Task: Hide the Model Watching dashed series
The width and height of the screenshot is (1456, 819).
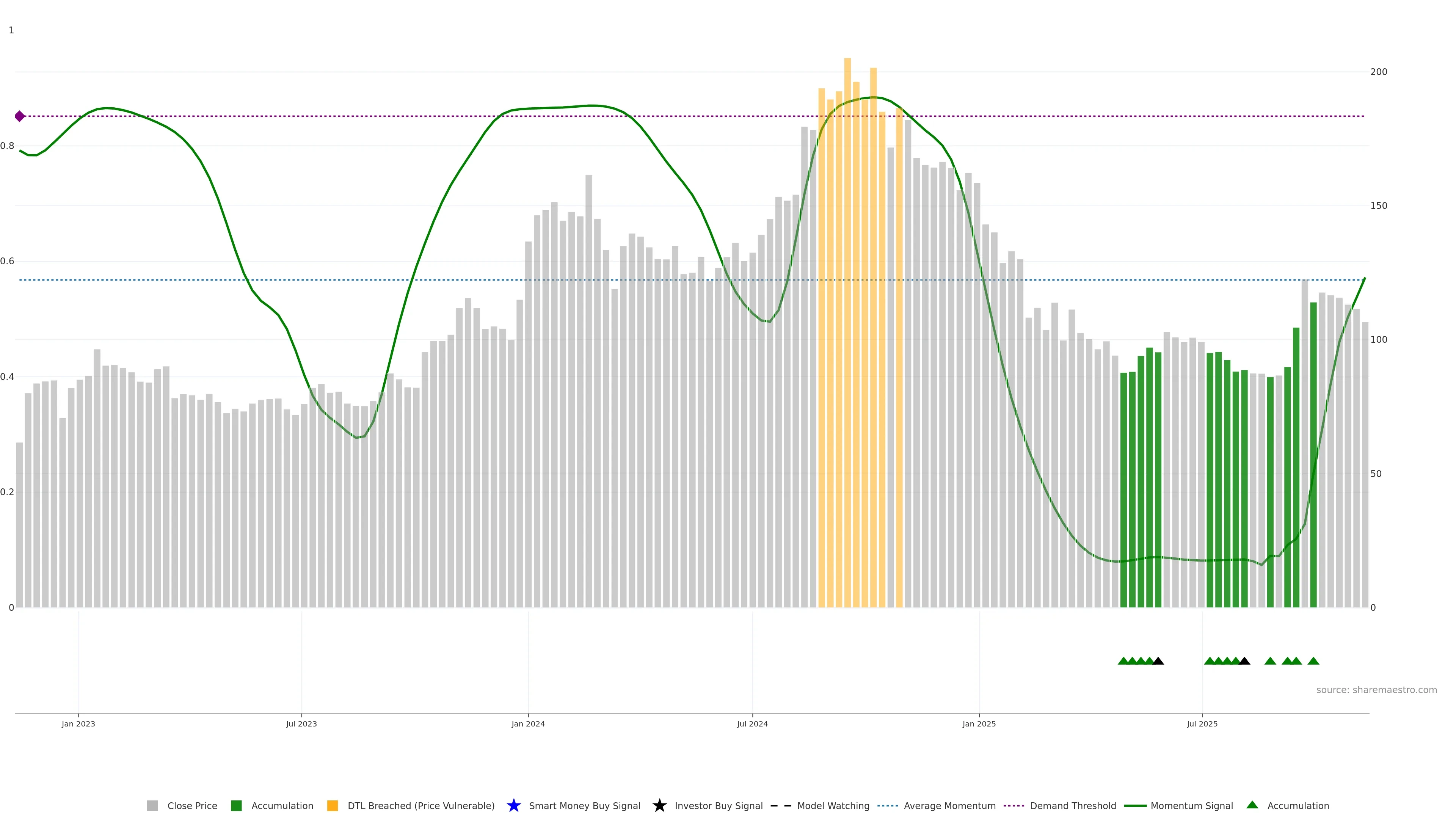Action: pos(833,805)
